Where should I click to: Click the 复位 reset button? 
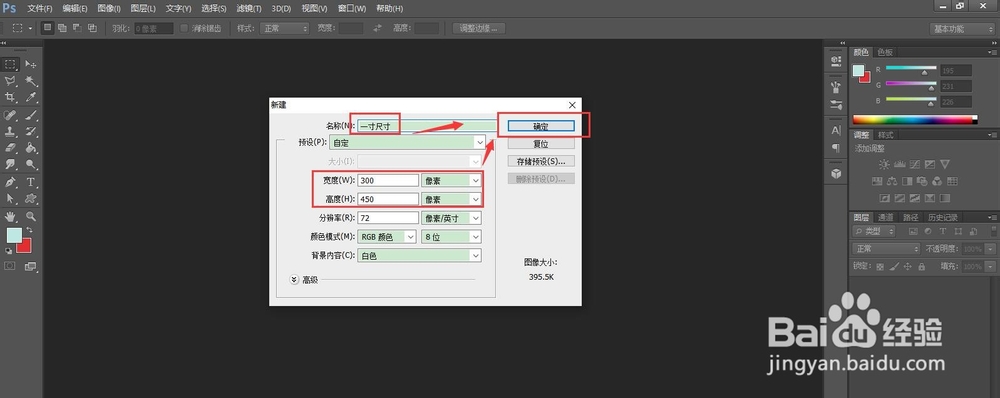coord(541,144)
